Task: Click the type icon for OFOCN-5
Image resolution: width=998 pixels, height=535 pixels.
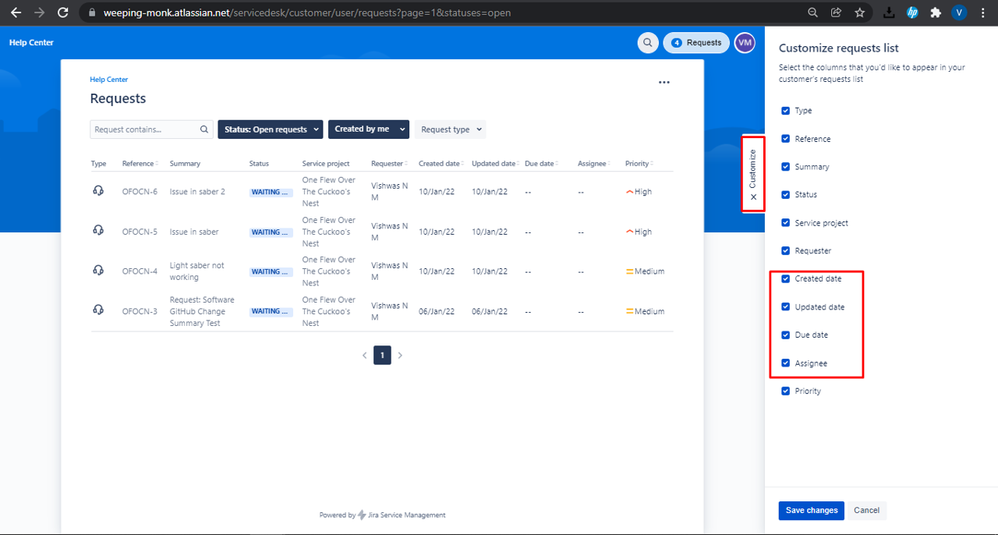Action: pos(98,230)
